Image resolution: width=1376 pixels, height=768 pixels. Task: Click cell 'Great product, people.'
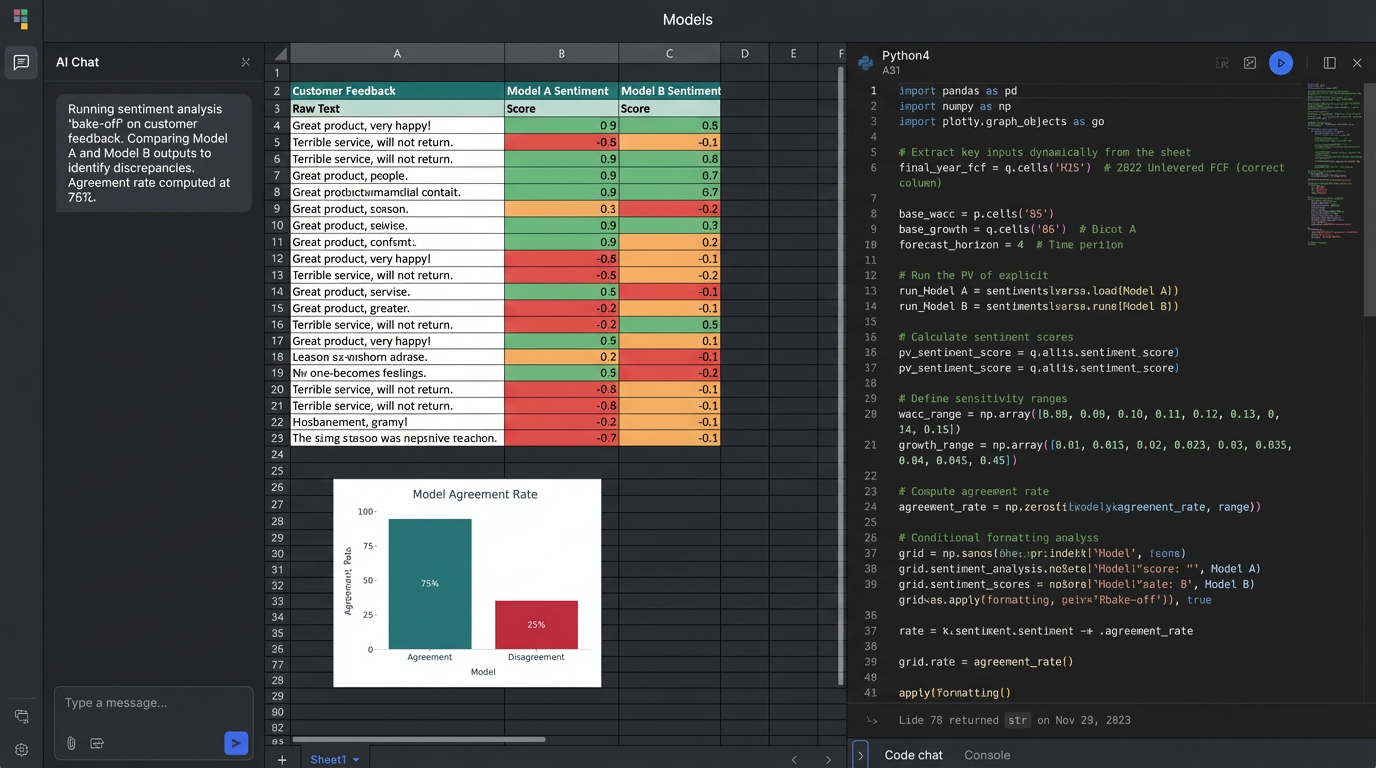pos(397,175)
